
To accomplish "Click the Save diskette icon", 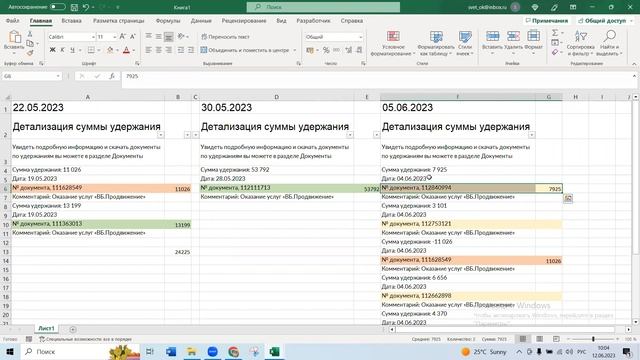I will 74,7.
